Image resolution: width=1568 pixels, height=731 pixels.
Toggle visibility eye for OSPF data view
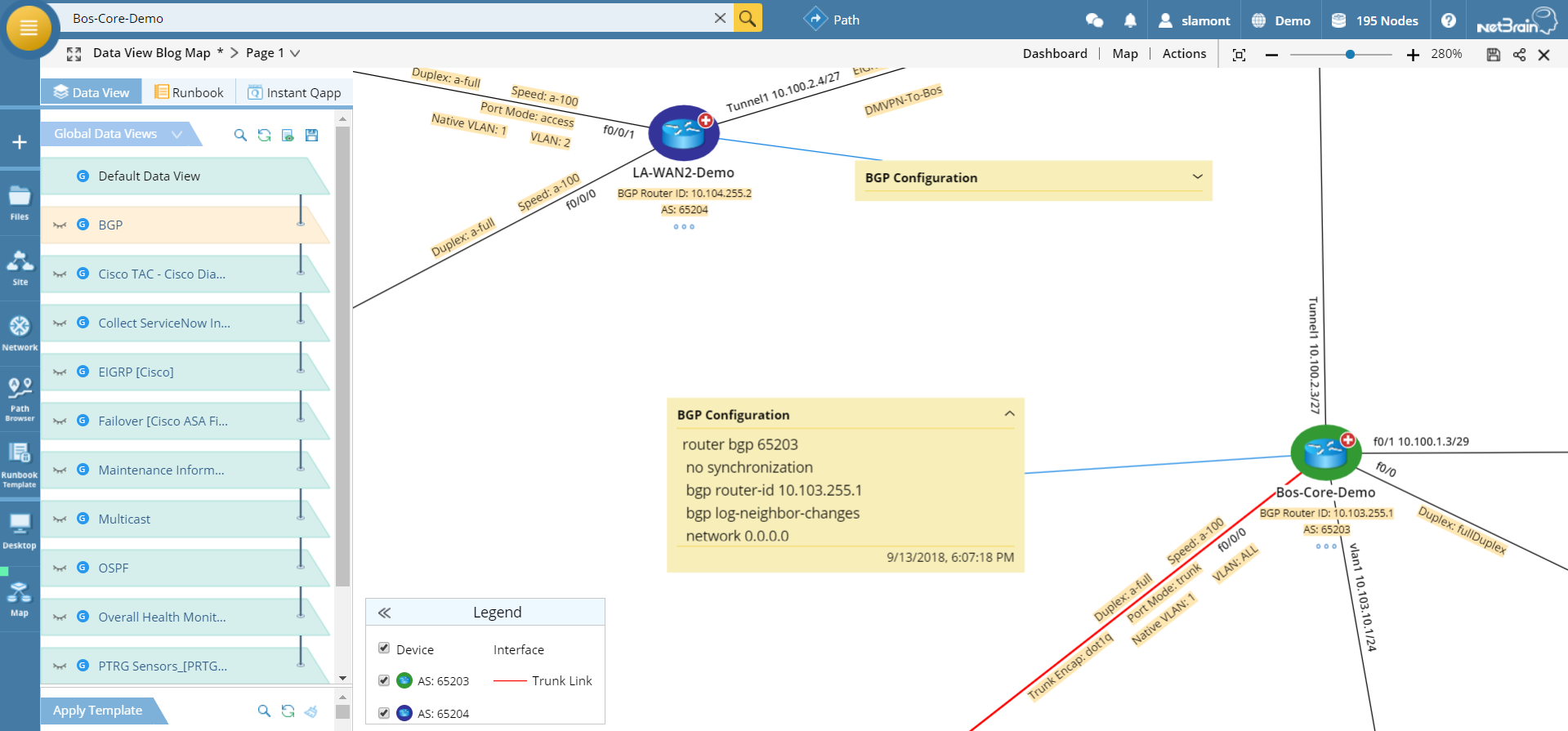pyautogui.click(x=60, y=568)
